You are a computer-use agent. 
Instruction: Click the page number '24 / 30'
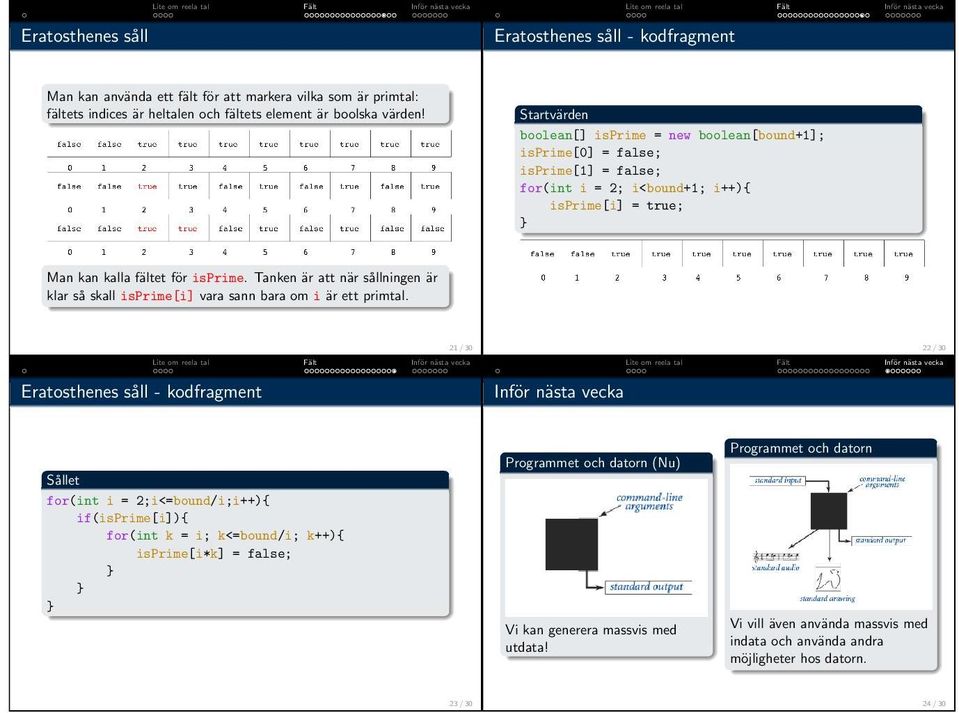934,704
